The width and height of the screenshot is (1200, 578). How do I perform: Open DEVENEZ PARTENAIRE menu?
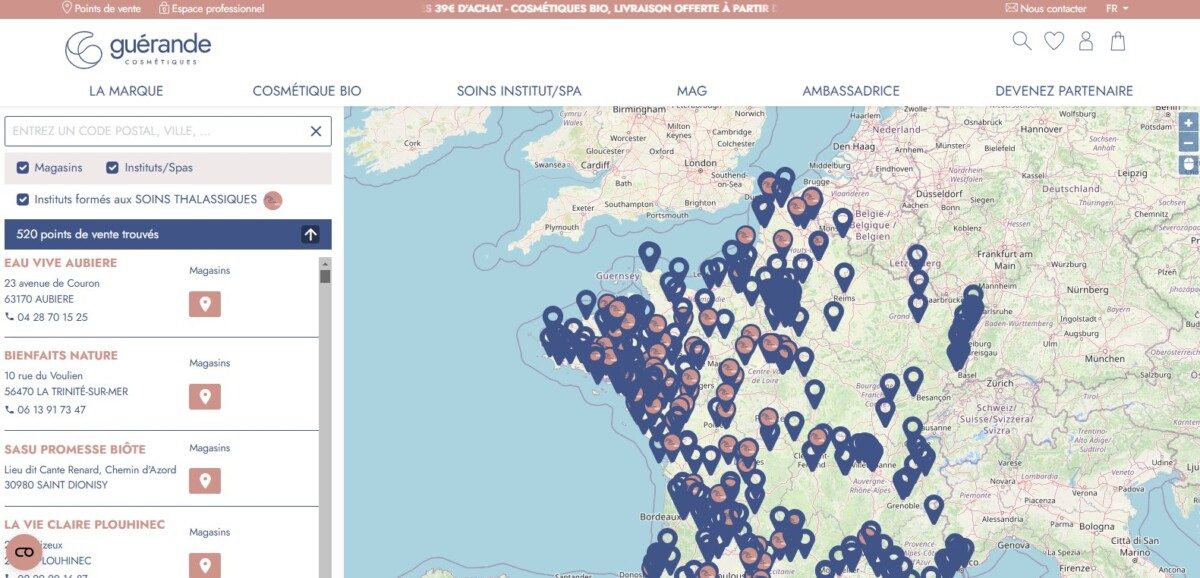(1064, 91)
